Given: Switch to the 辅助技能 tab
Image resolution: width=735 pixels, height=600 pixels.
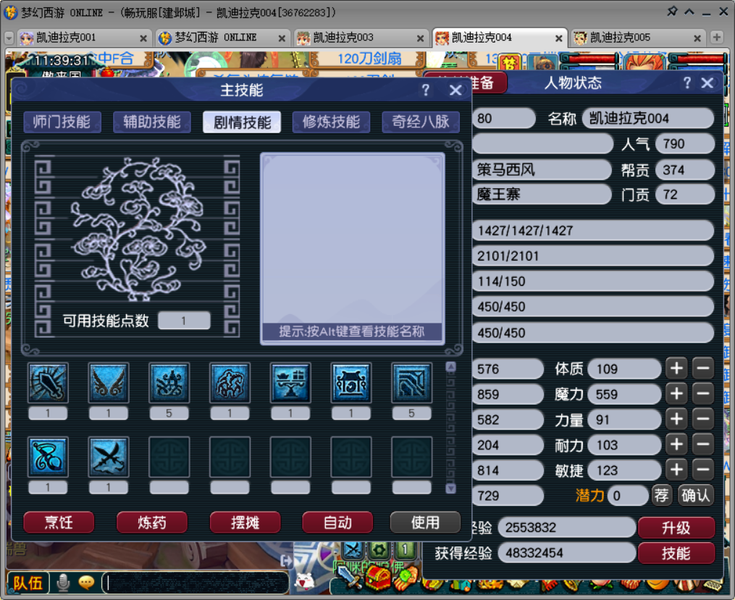Looking at the screenshot, I should coord(152,122).
